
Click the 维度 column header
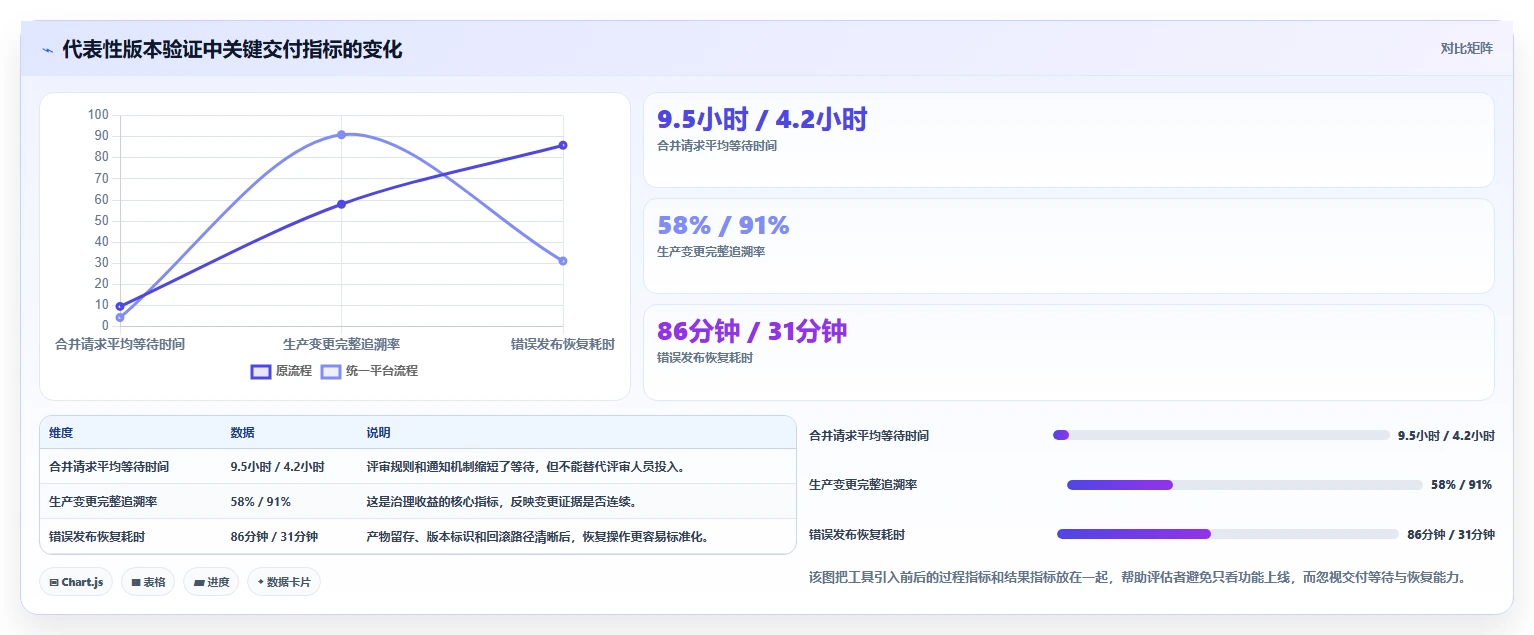click(61, 433)
